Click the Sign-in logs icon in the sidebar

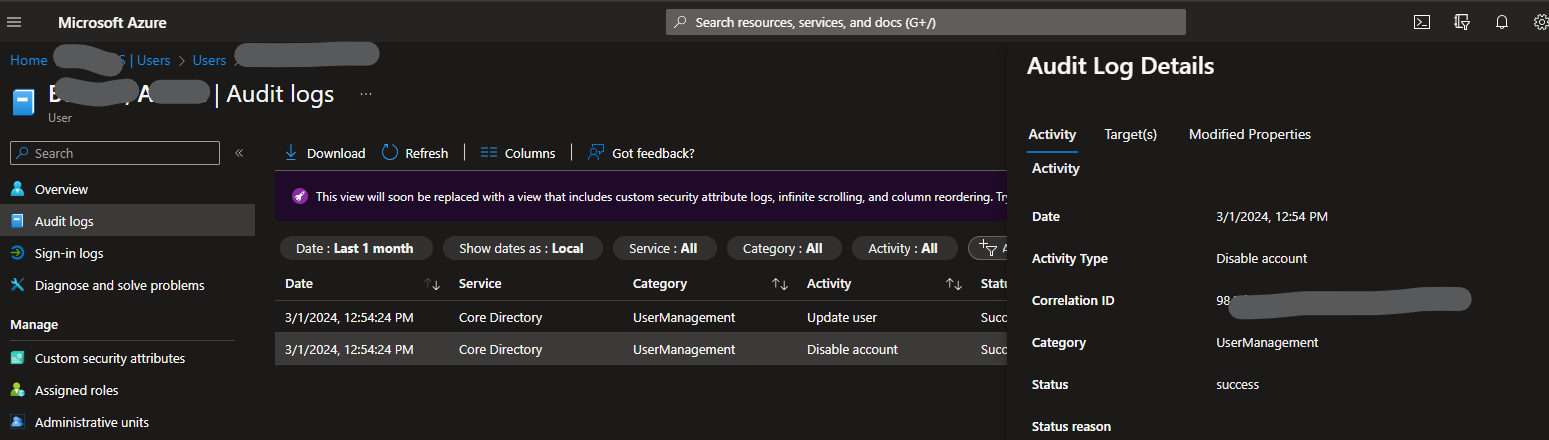(18, 253)
